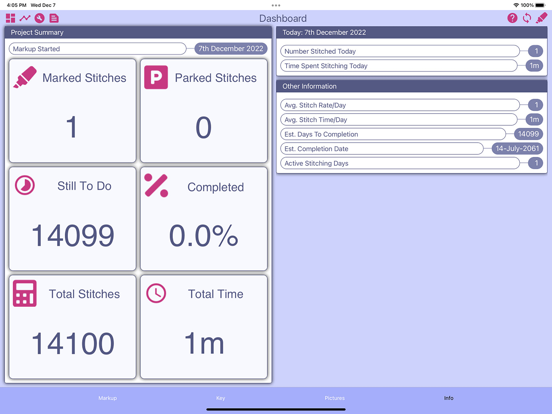Tap the Marked Stitches label
The width and height of the screenshot is (552, 414).
coord(84,78)
